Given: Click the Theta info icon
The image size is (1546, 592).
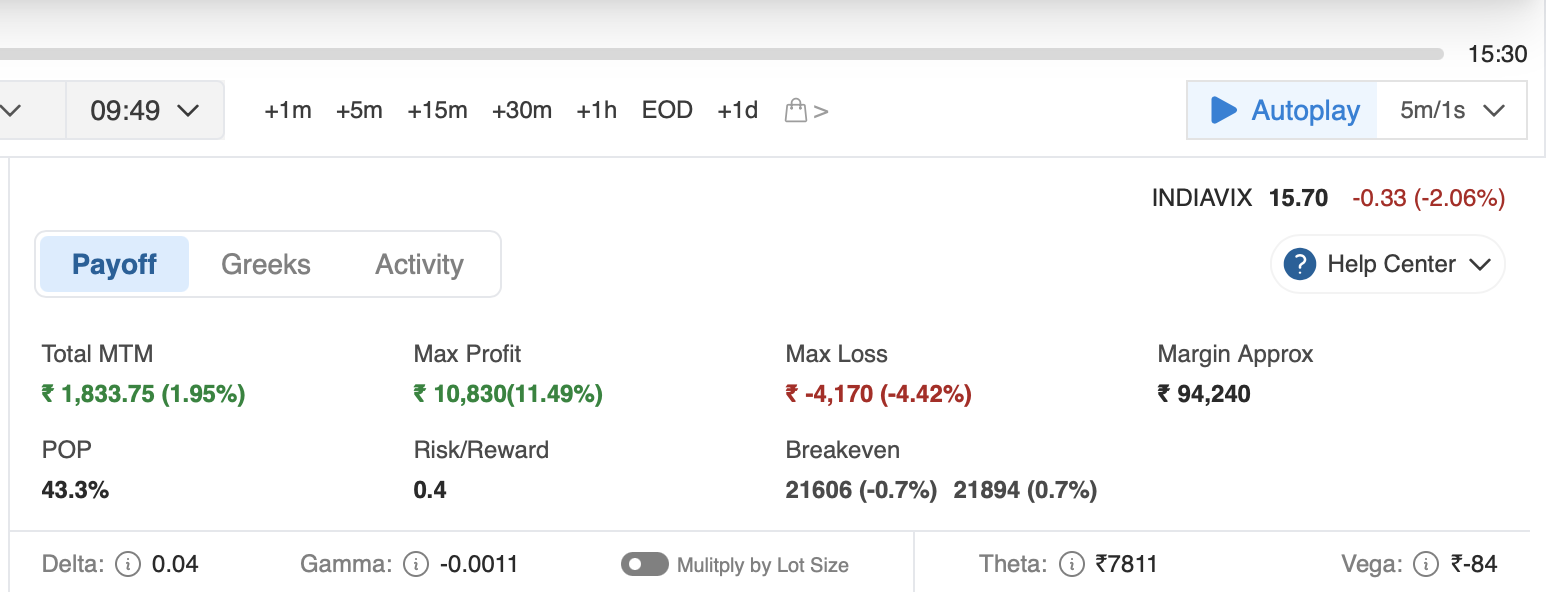Looking at the screenshot, I should point(1071,565).
